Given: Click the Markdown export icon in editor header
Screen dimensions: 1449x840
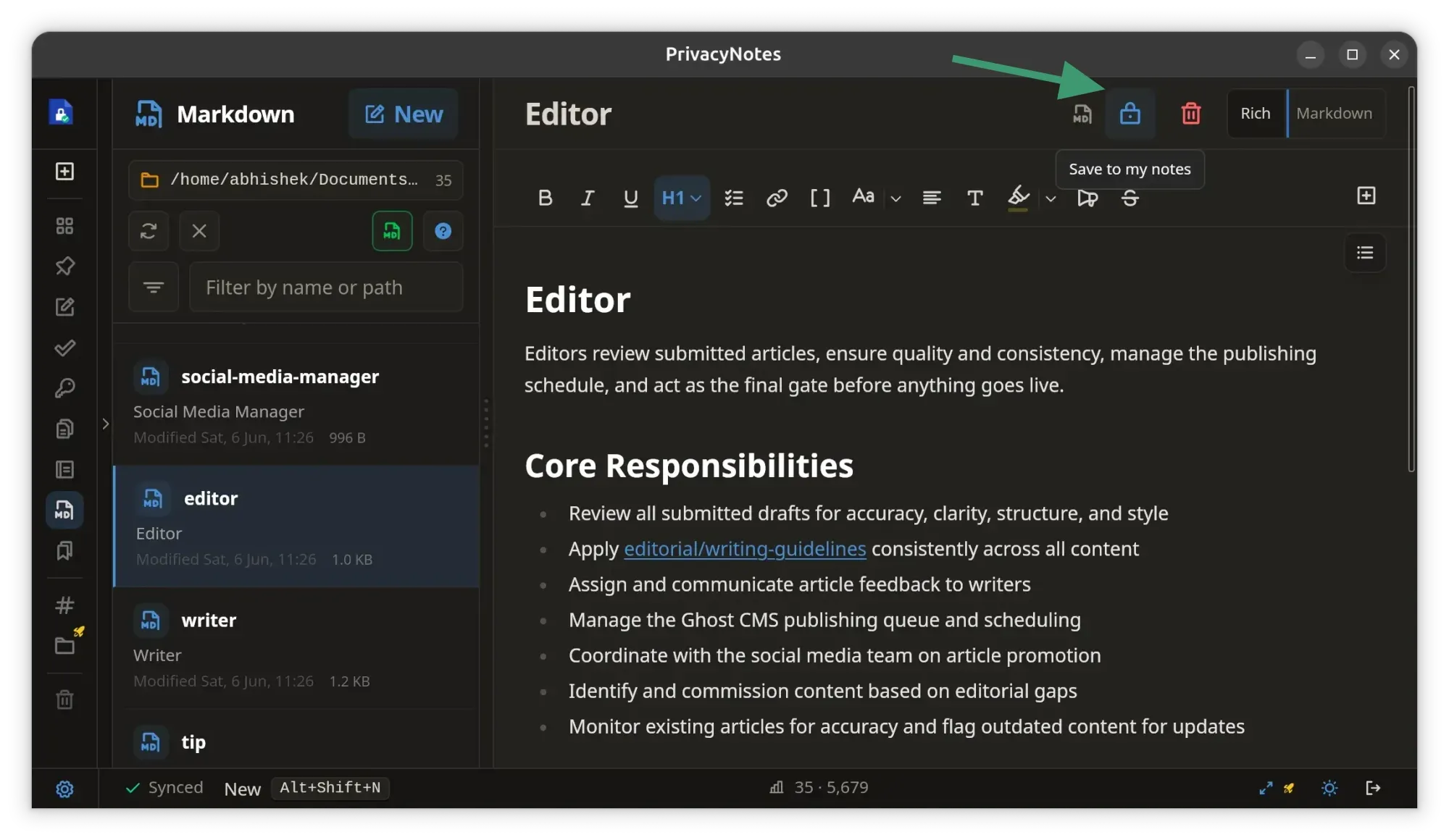Looking at the screenshot, I should [1082, 114].
